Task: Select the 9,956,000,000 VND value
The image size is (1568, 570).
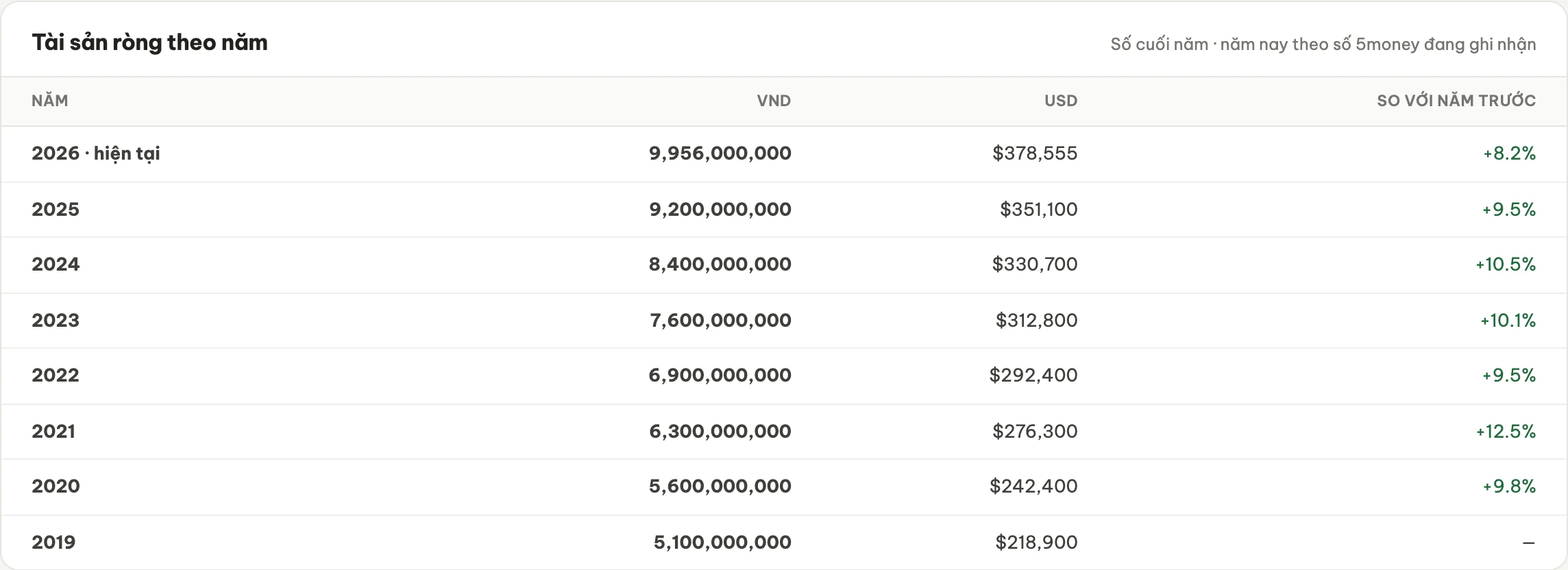Action: pos(720,153)
